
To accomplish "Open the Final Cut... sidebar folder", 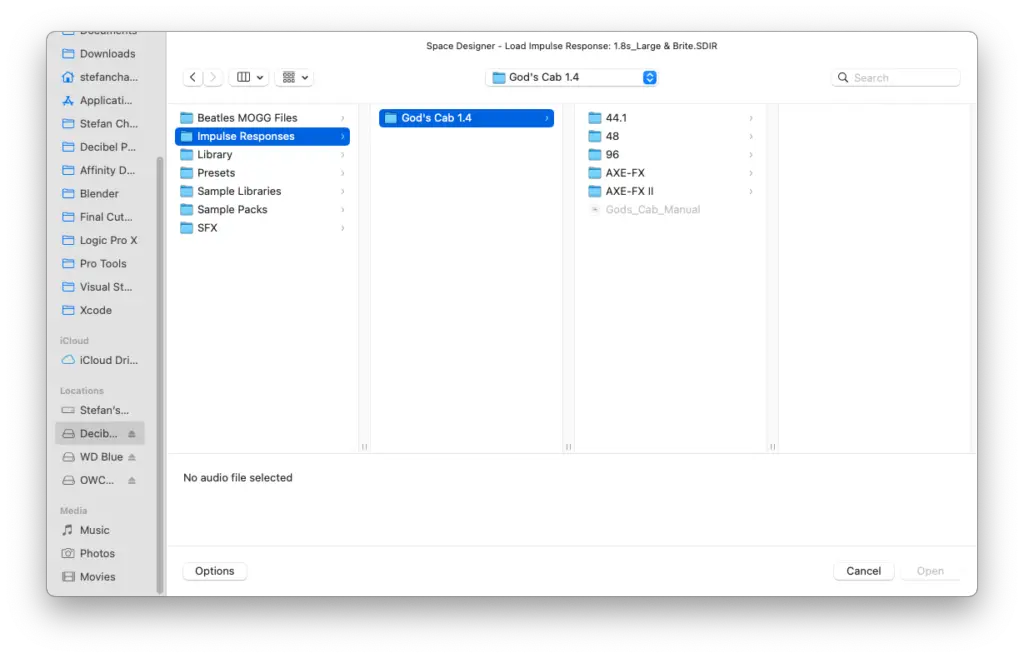I will pos(99,217).
